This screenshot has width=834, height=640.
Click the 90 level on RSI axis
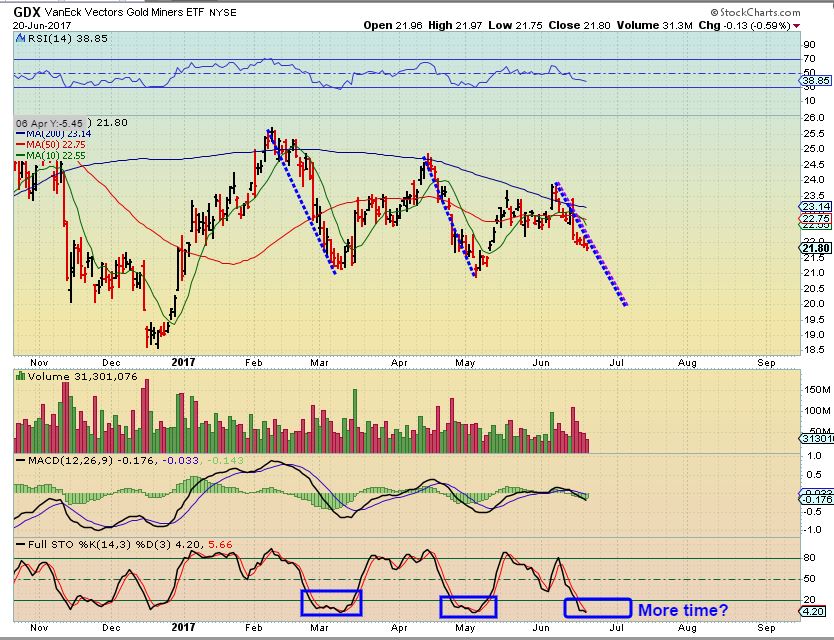(x=809, y=45)
